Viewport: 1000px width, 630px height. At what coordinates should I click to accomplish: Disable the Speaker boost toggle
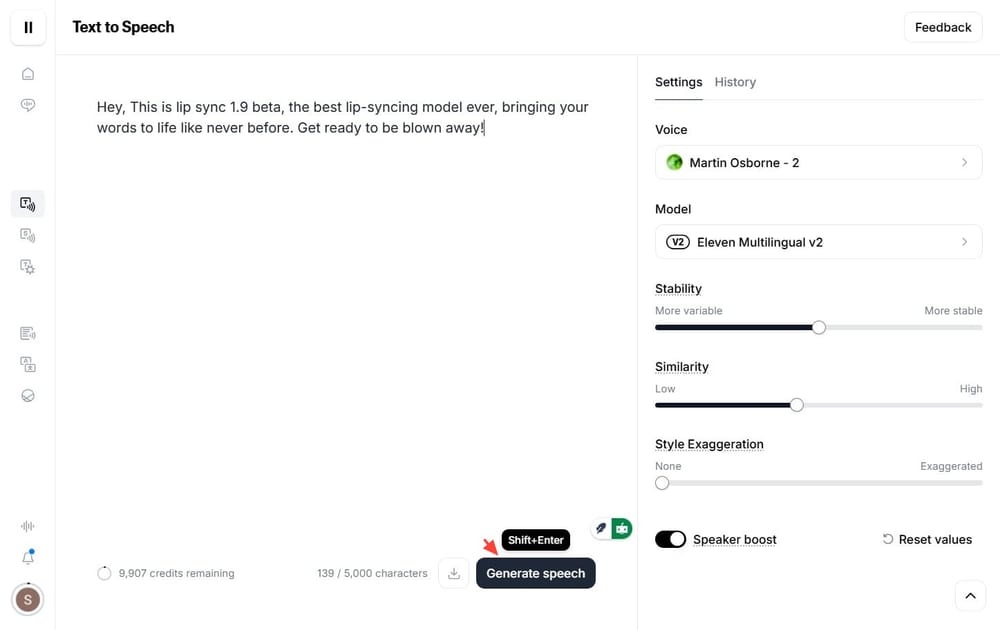(x=670, y=539)
